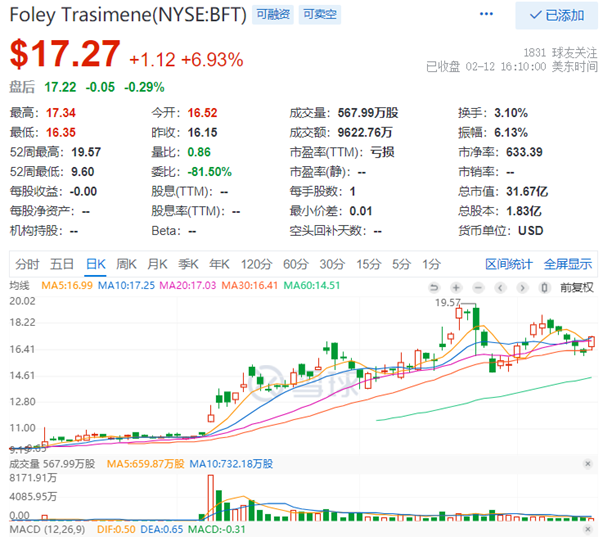Click the 1831 球友关注 followers text
The width and height of the screenshot is (603, 537).
coord(560,52)
